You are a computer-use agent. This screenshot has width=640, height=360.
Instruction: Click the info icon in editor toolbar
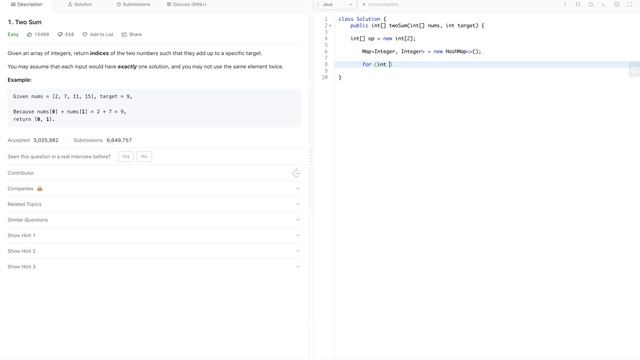tap(565, 4)
